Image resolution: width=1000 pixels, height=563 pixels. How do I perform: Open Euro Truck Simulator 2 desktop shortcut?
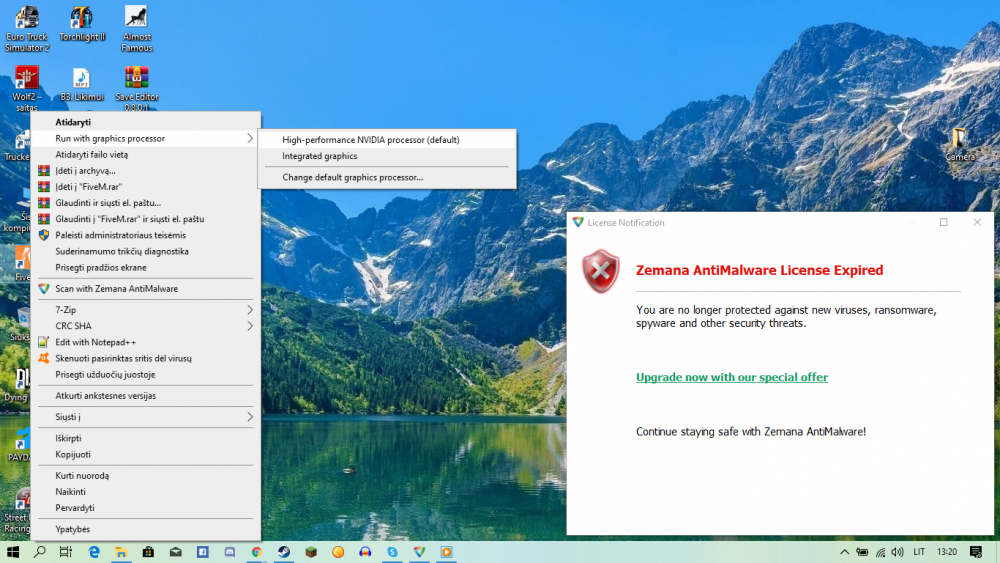point(27,29)
